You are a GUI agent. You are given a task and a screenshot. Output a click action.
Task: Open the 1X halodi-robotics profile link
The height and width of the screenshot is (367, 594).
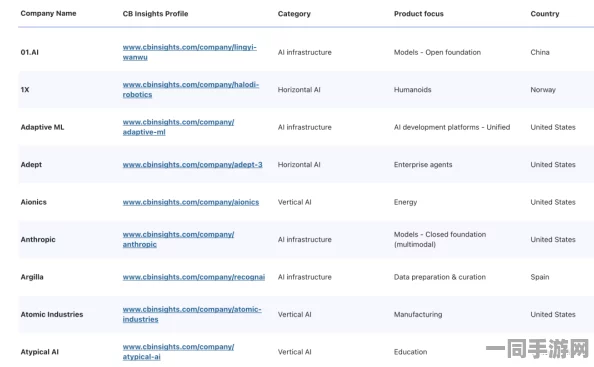[191, 89]
